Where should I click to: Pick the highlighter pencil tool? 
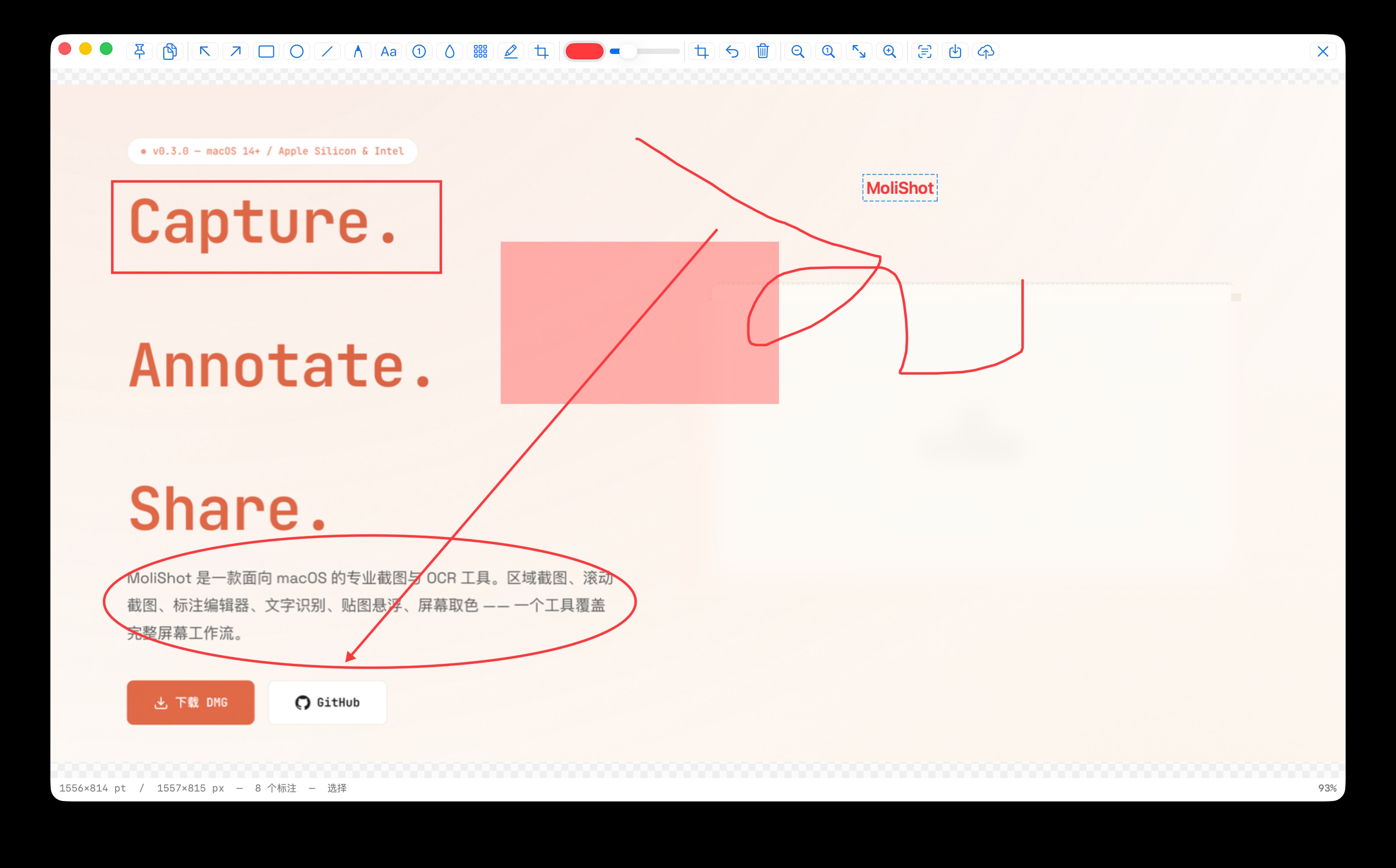[511, 52]
